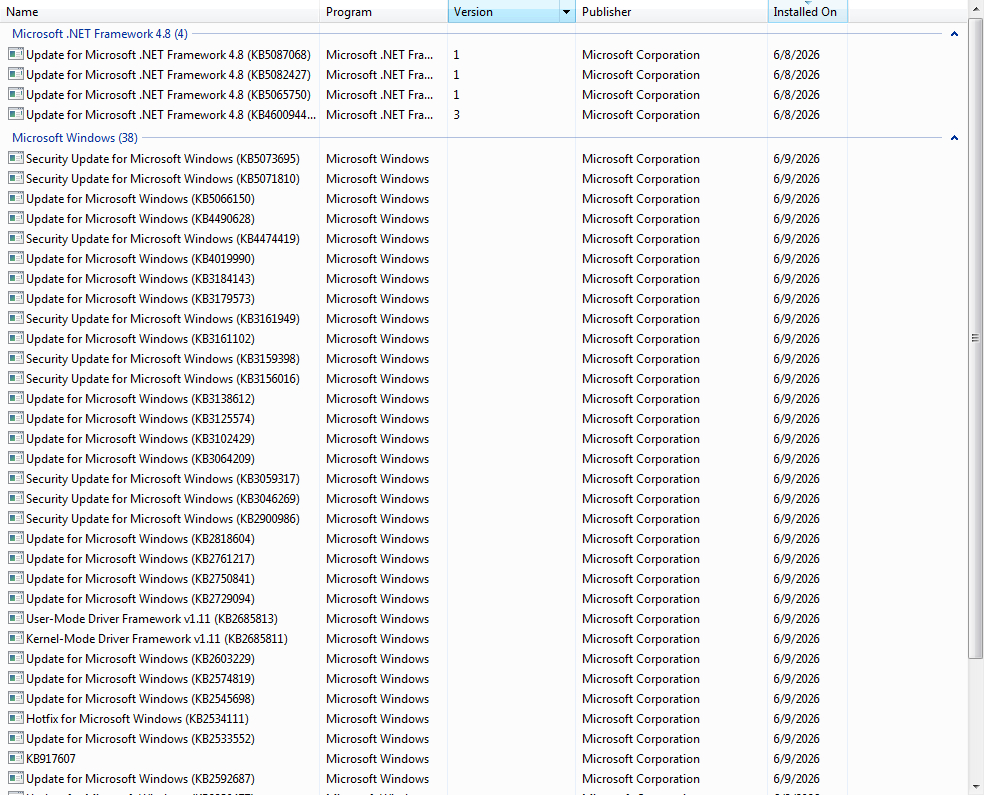Click the icon next to Security Update KB5073695
This screenshot has height=795, width=984.
(x=16, y=159)
